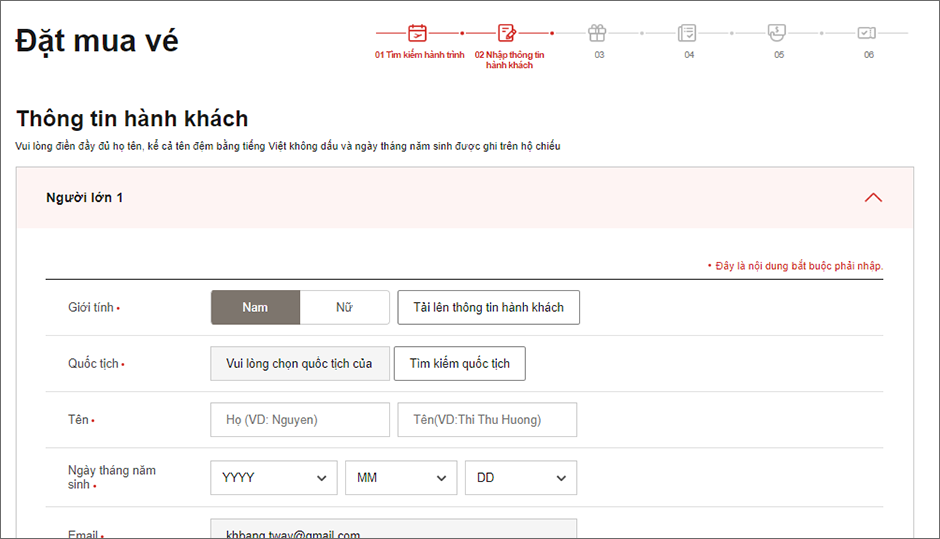940x539 pixels.
Task: Click the step 04 checklist icon
Action: tap(687, 32)
